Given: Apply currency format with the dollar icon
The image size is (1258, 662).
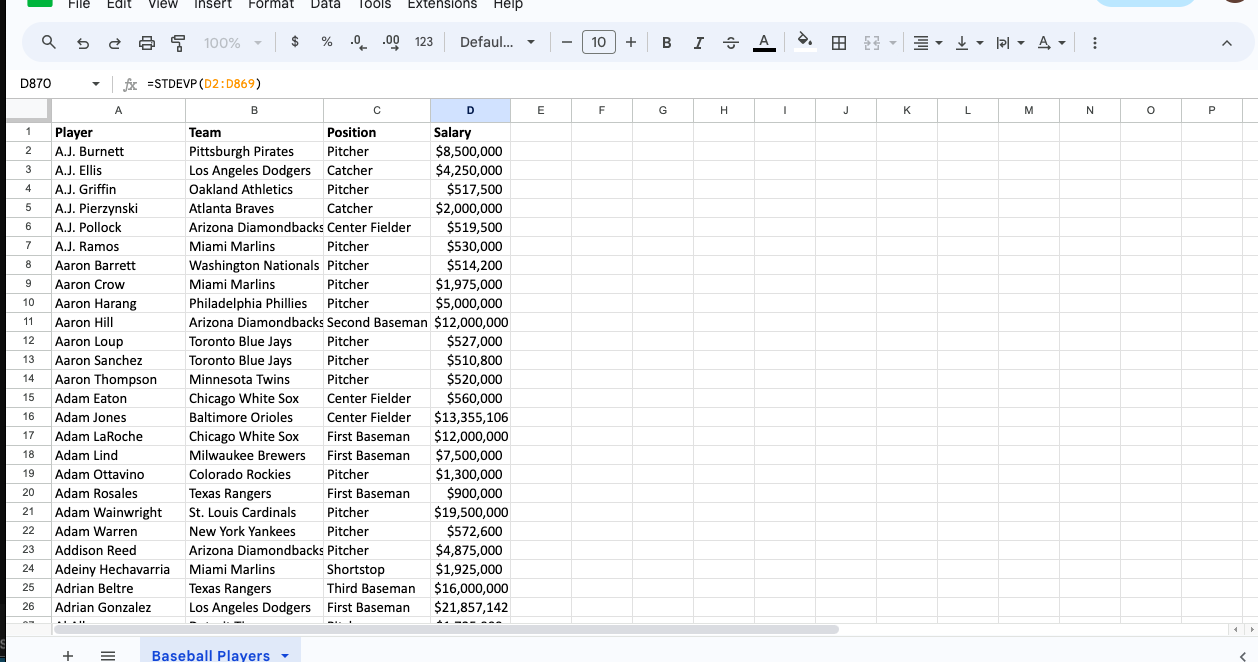Looking at the screenshot, I should coord(294,42).
